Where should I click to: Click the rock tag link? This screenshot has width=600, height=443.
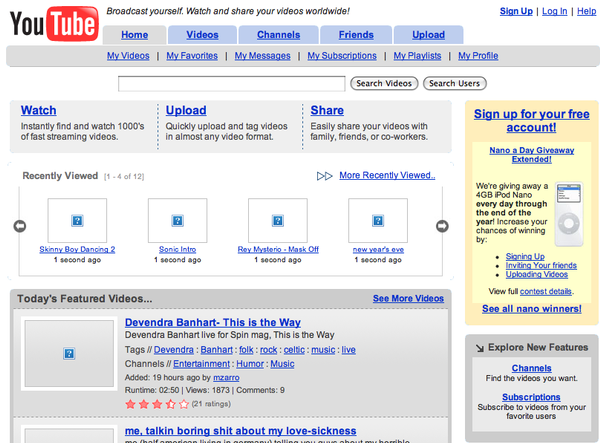[269, 350]
